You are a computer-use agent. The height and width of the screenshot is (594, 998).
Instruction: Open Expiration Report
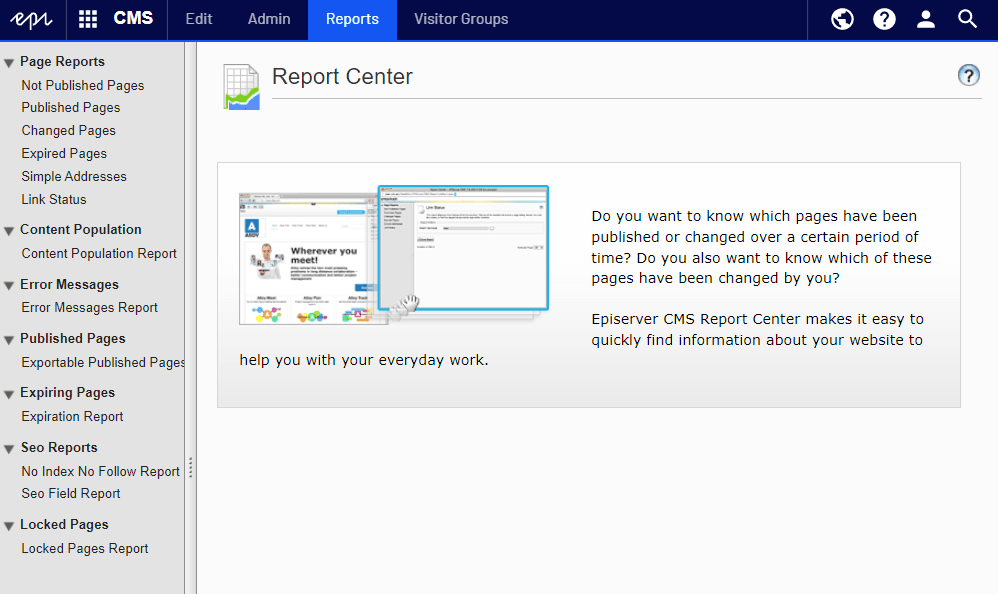pos(73,416)
